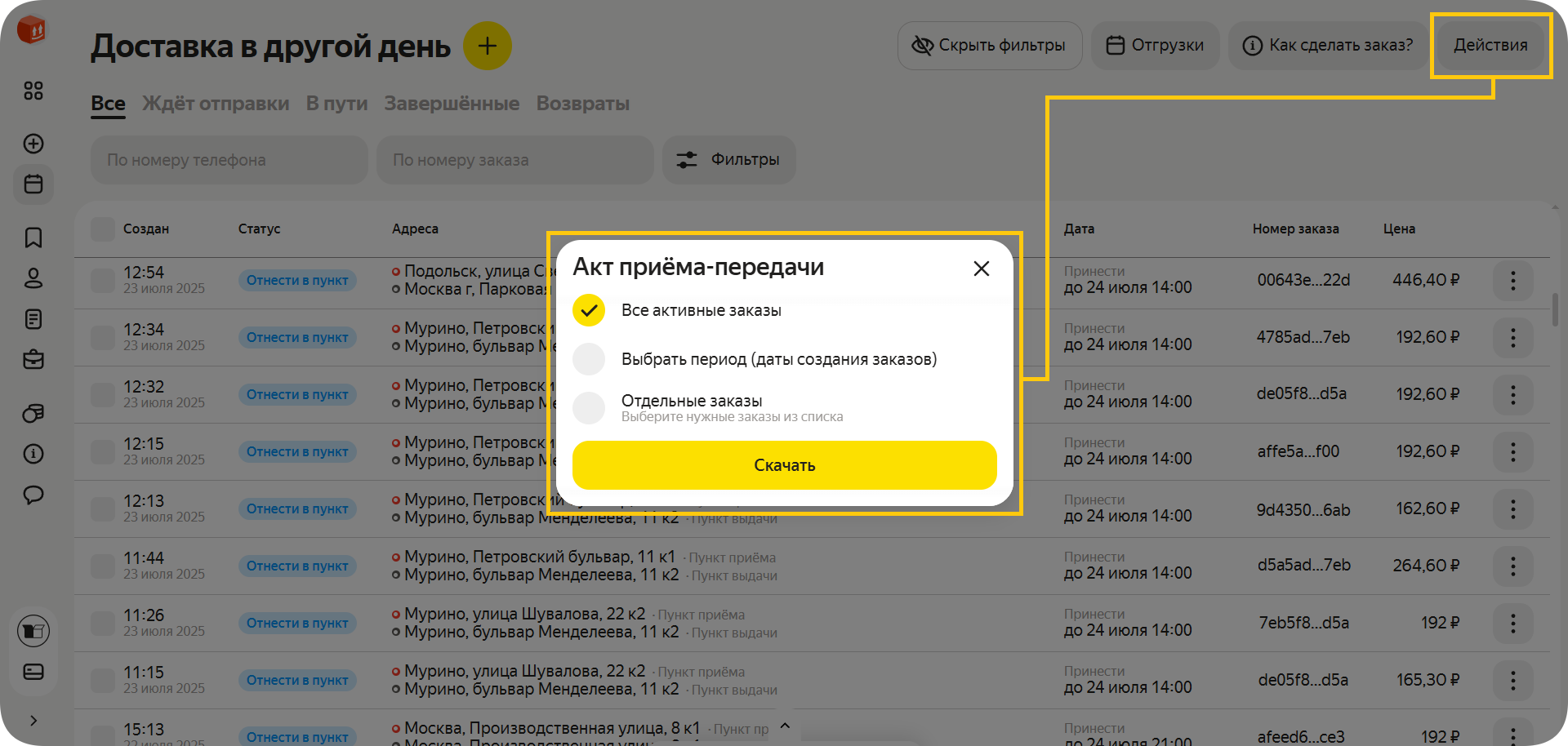Open the user profile sidebar icon
Viewport: 1568px width, 746px height.
point(33,278)
